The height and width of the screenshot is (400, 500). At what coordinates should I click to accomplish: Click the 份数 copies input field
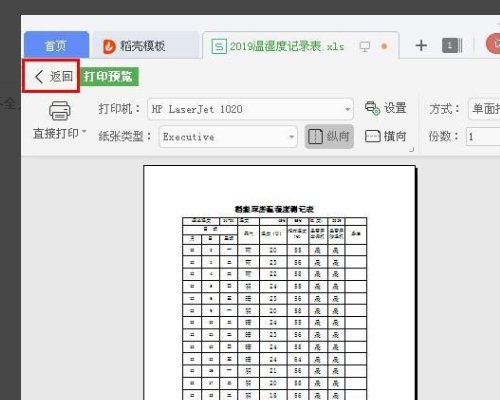tap(483, 137)
